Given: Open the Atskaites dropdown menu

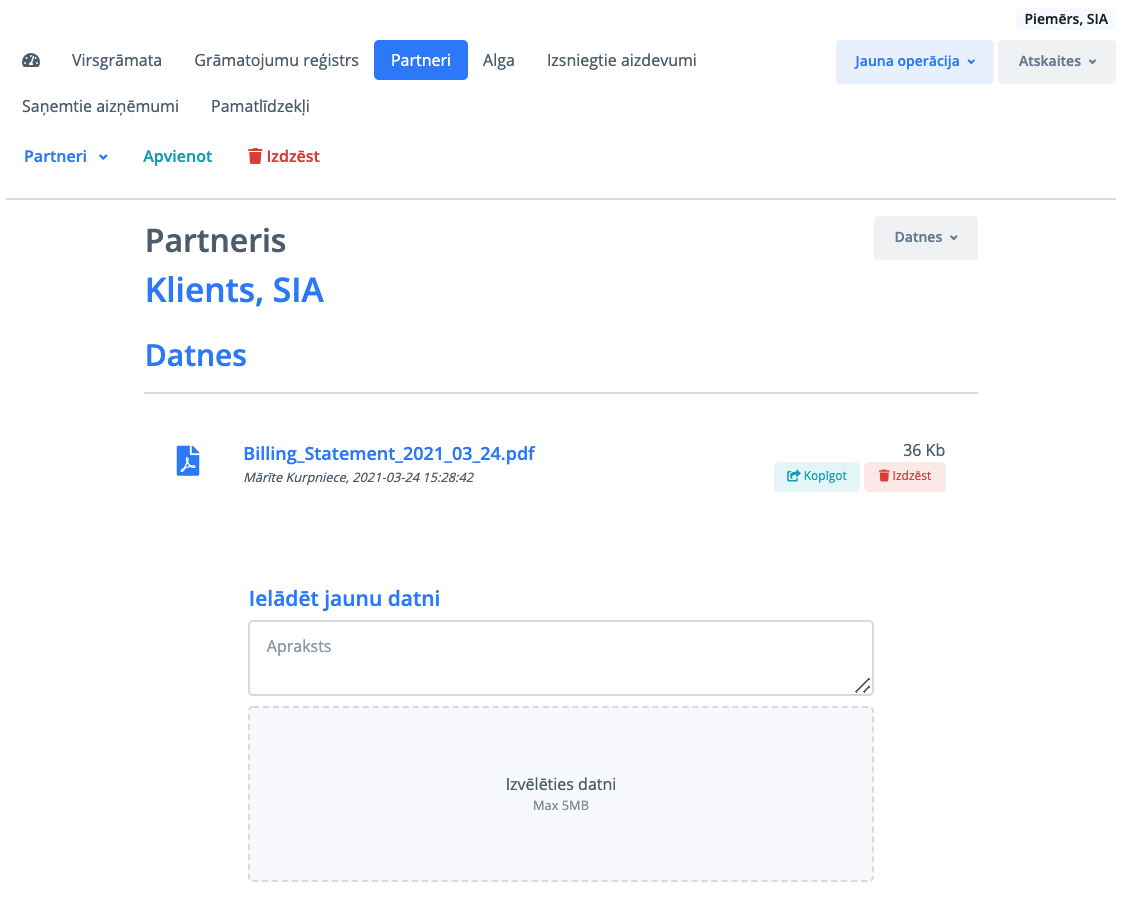Looking at the screenshot, I should click(1056, 61).
